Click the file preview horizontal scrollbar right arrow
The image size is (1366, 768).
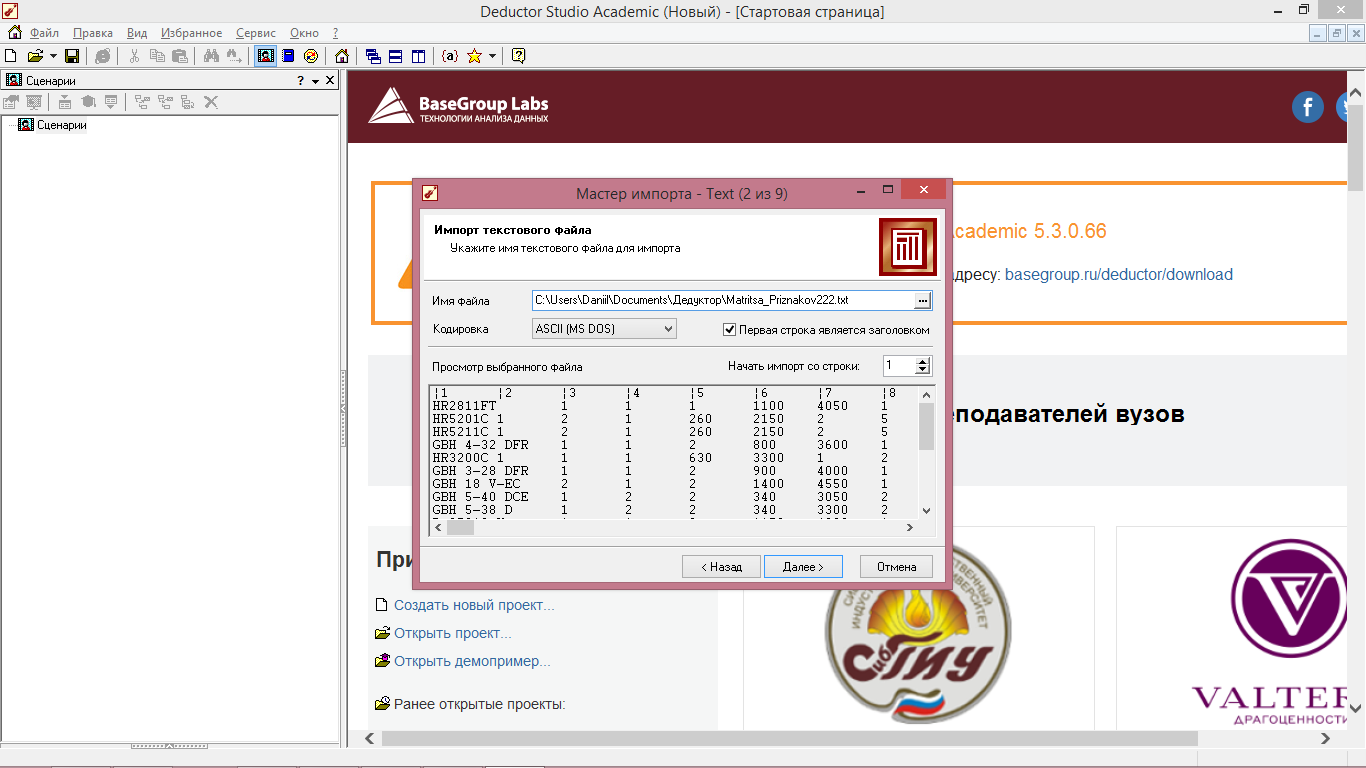[909, 528]
